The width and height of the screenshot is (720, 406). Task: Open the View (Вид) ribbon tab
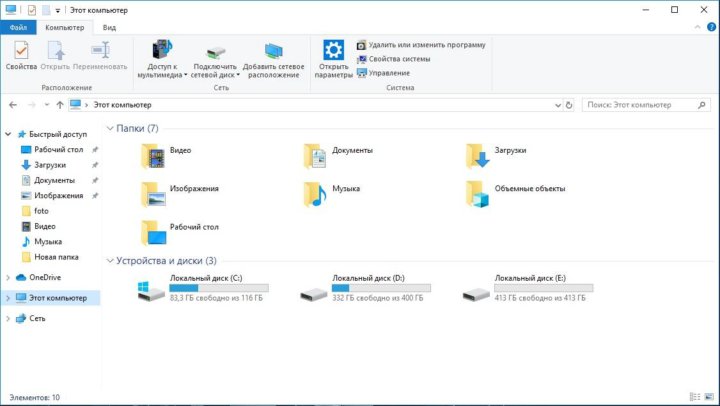109,28
